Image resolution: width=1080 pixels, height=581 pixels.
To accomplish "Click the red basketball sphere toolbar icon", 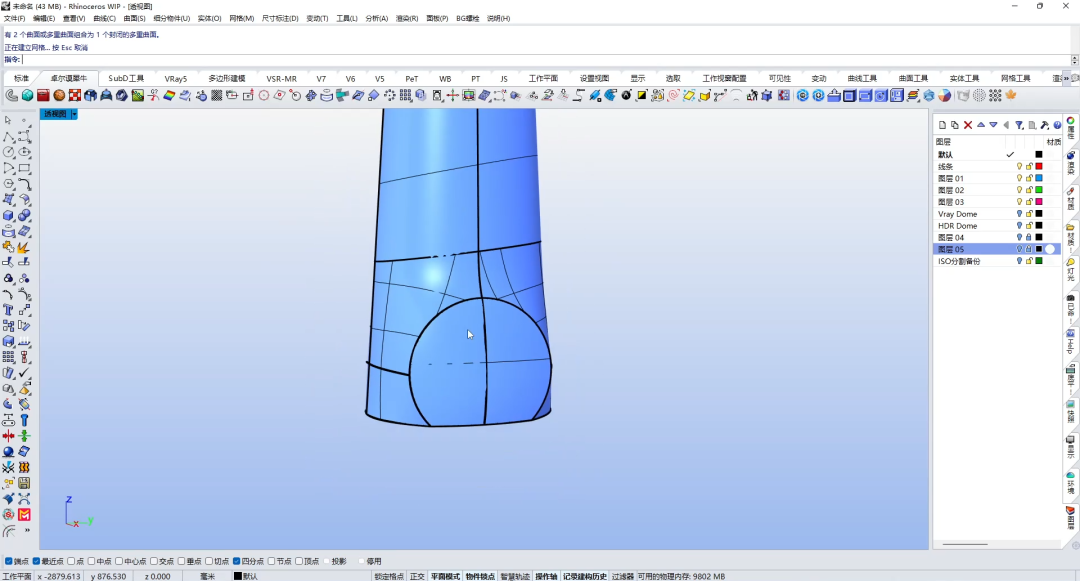I will pos(59,95).
